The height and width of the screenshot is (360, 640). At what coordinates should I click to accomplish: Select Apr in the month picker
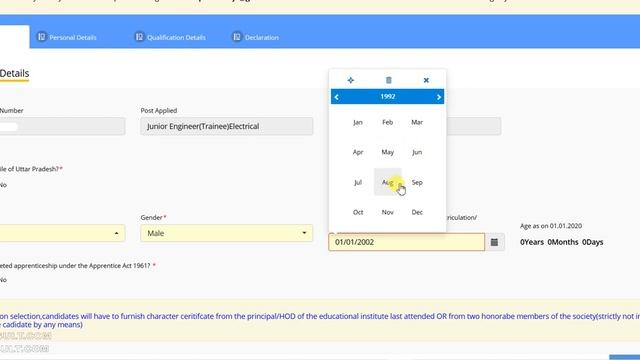coord(358,152)
